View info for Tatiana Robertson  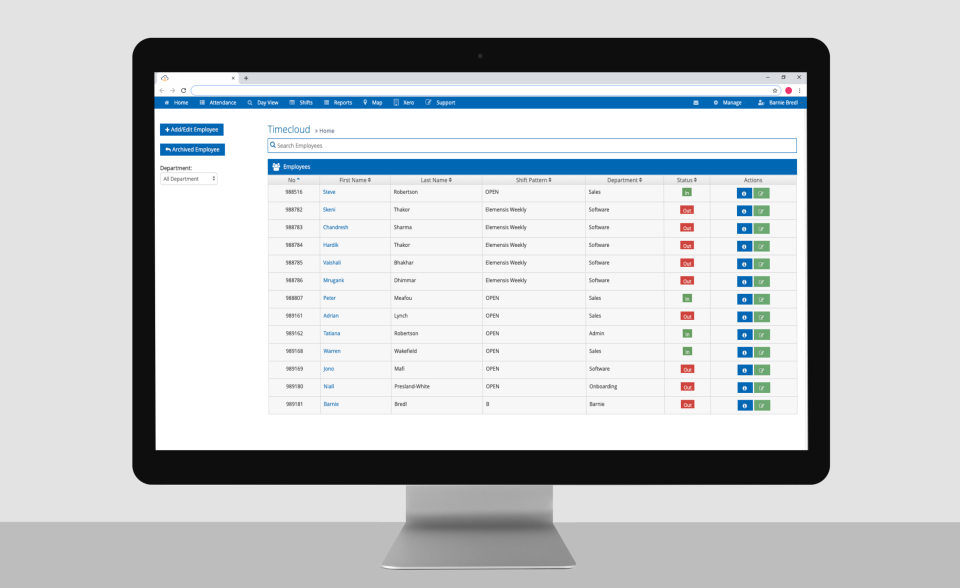744,335
